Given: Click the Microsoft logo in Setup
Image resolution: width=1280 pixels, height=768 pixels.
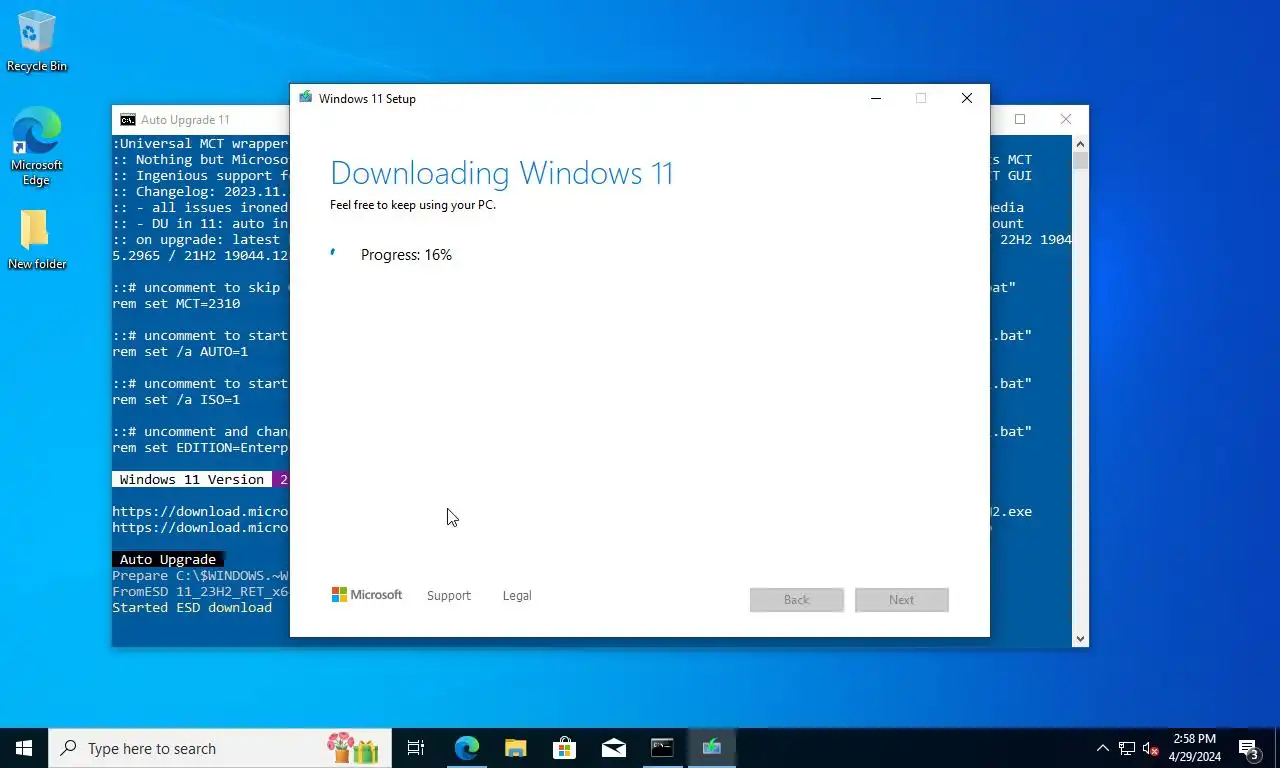Looking at the screenshot, I should (x=367, y=595).
